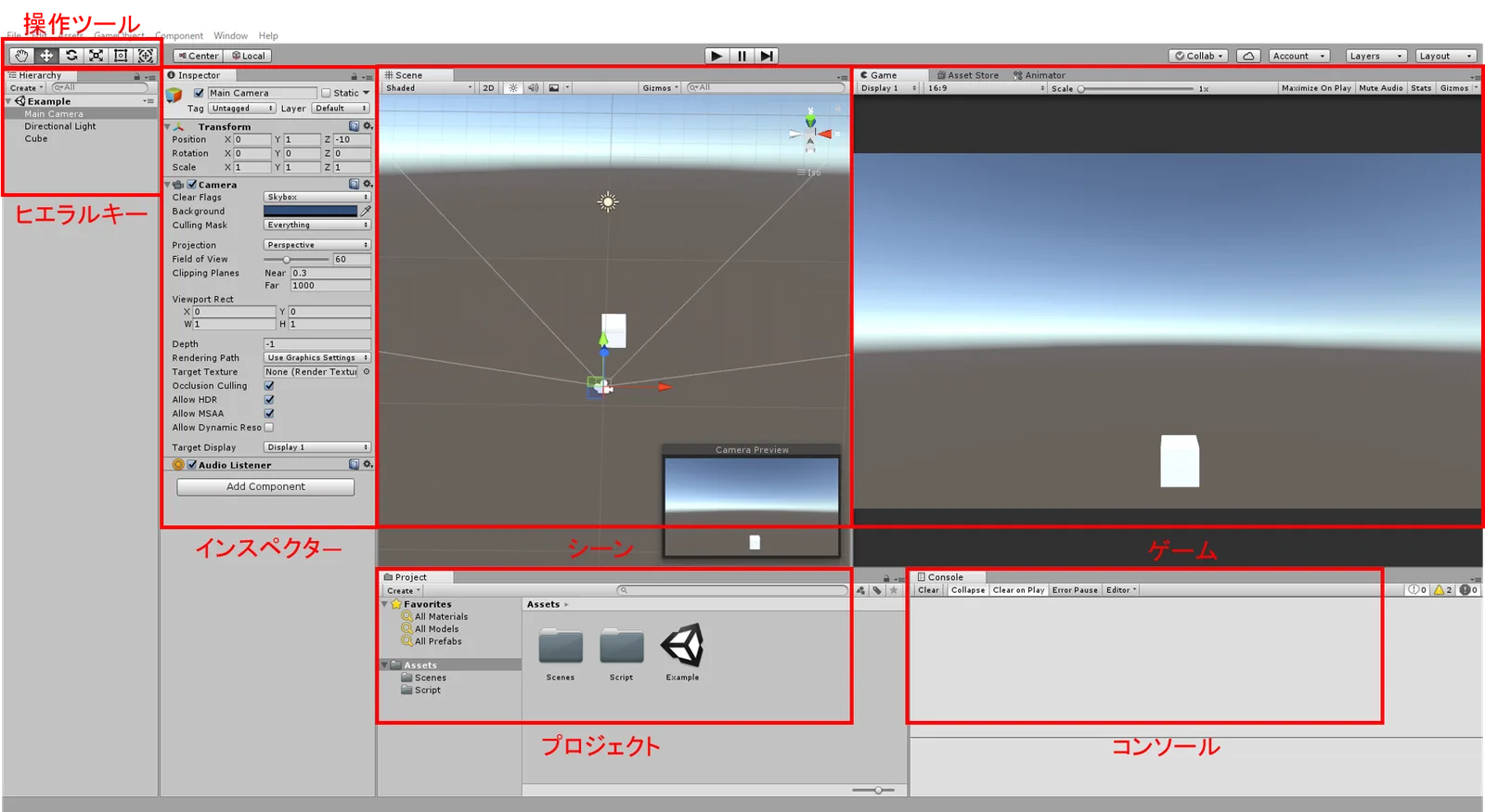
Task: Open the cloud services icon
Action: 1248,56
